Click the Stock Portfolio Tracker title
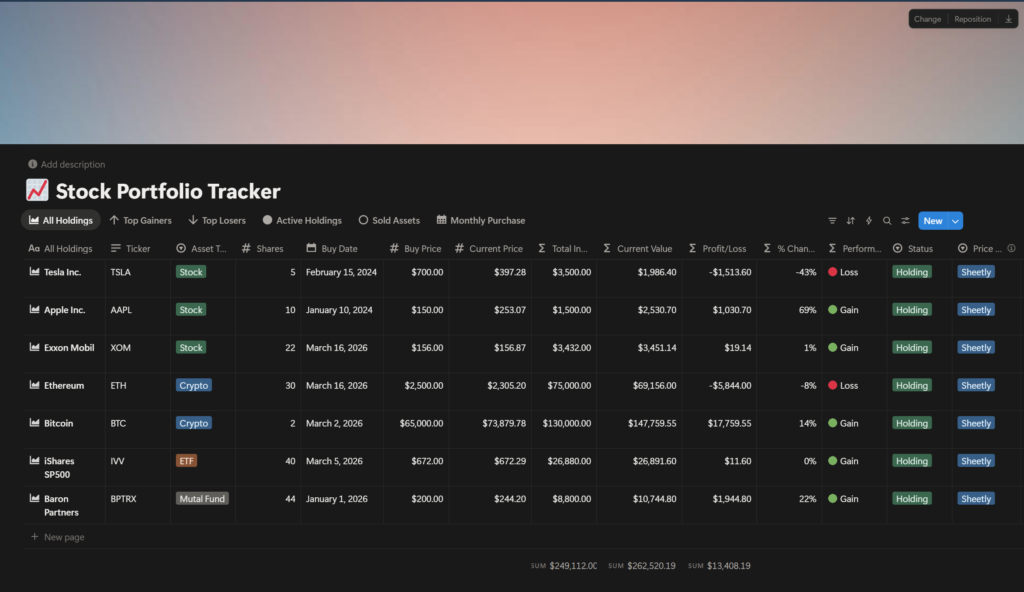Viewport: 1024px width, 592px height. pyautogui.click(x=168, y=191)
